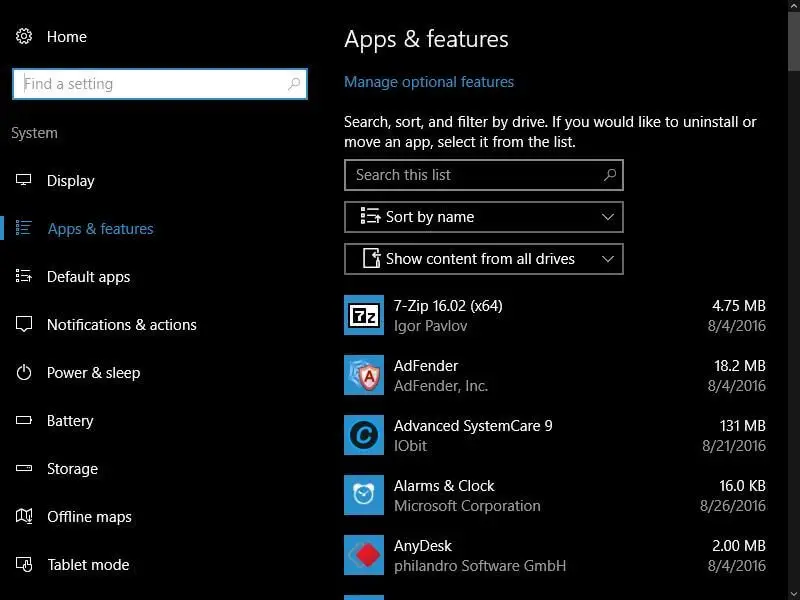Click the Battery icon in sidebar
Image resolution: width=800 pixels, height=600 pixels.
(23, 420)
